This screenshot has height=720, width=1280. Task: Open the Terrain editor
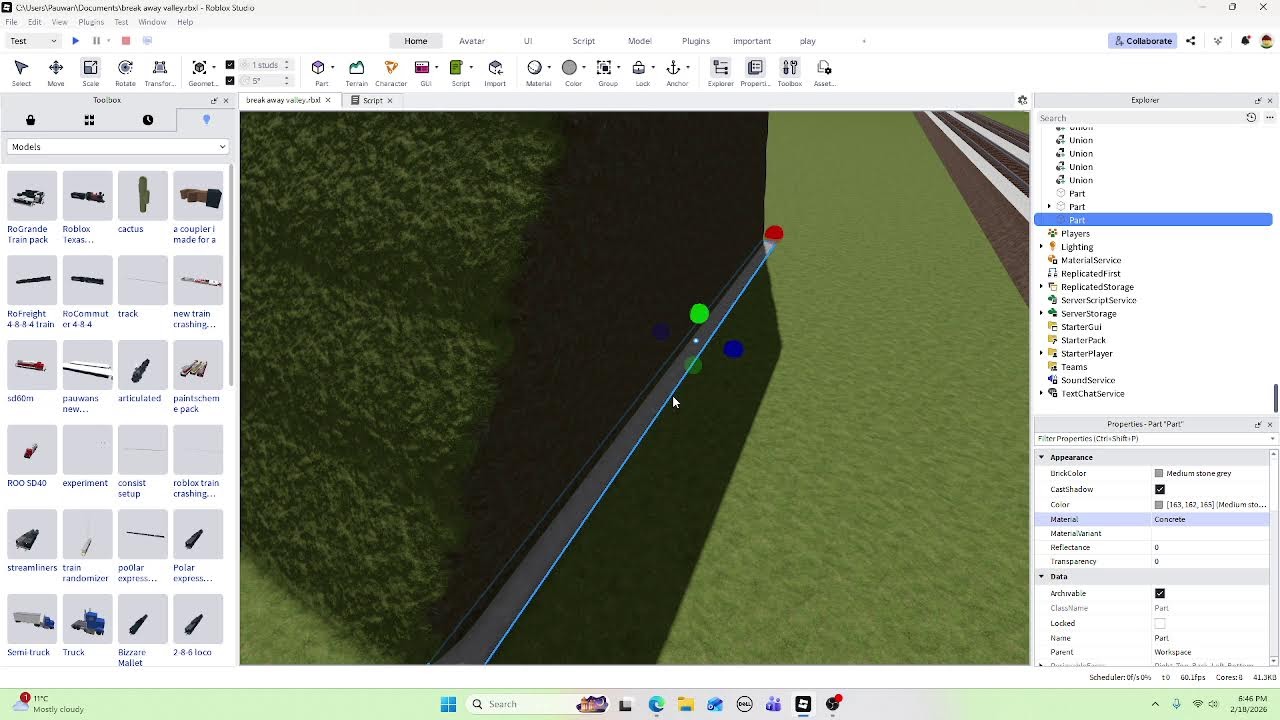pos(356,72)
